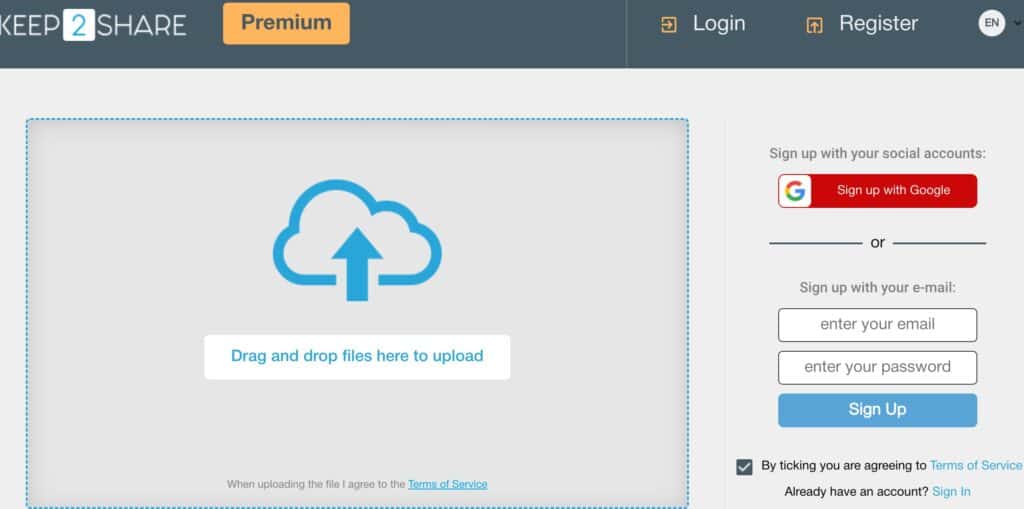This screenshot has height=509, width=1024.
Task: Follow the Sign In link
Action: click(x=951, y=491)
